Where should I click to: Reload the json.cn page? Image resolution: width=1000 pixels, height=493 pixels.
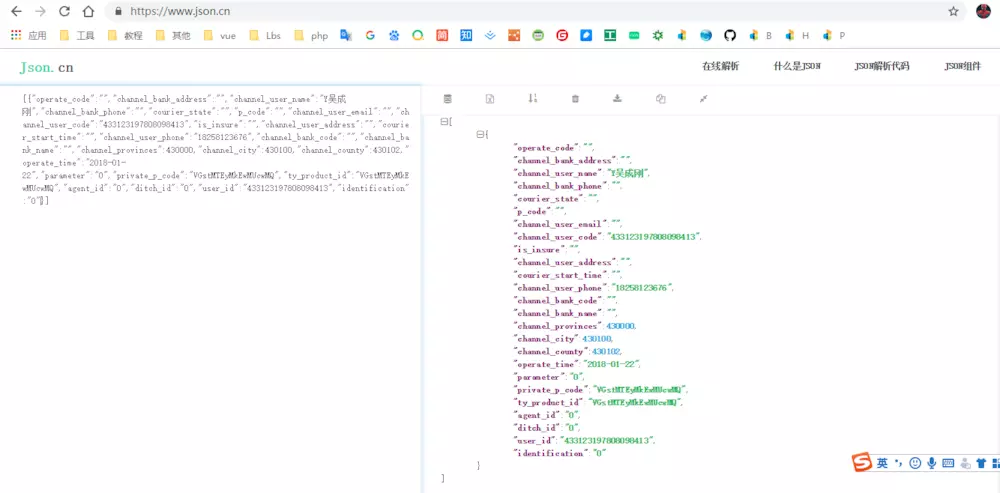point(64,11)
